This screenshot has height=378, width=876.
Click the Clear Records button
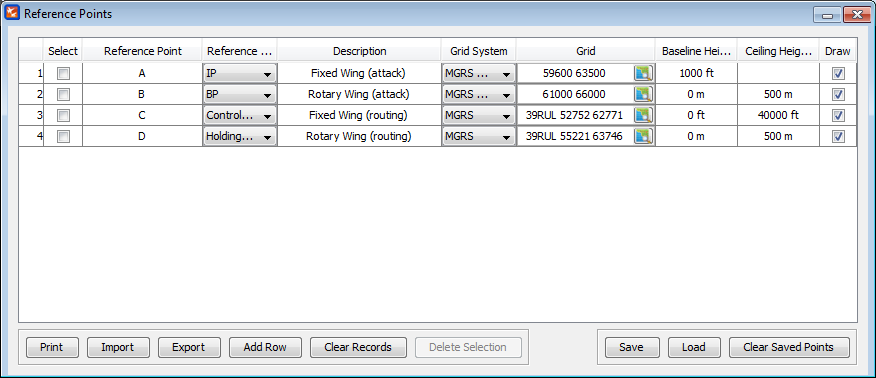coord(358,347)
